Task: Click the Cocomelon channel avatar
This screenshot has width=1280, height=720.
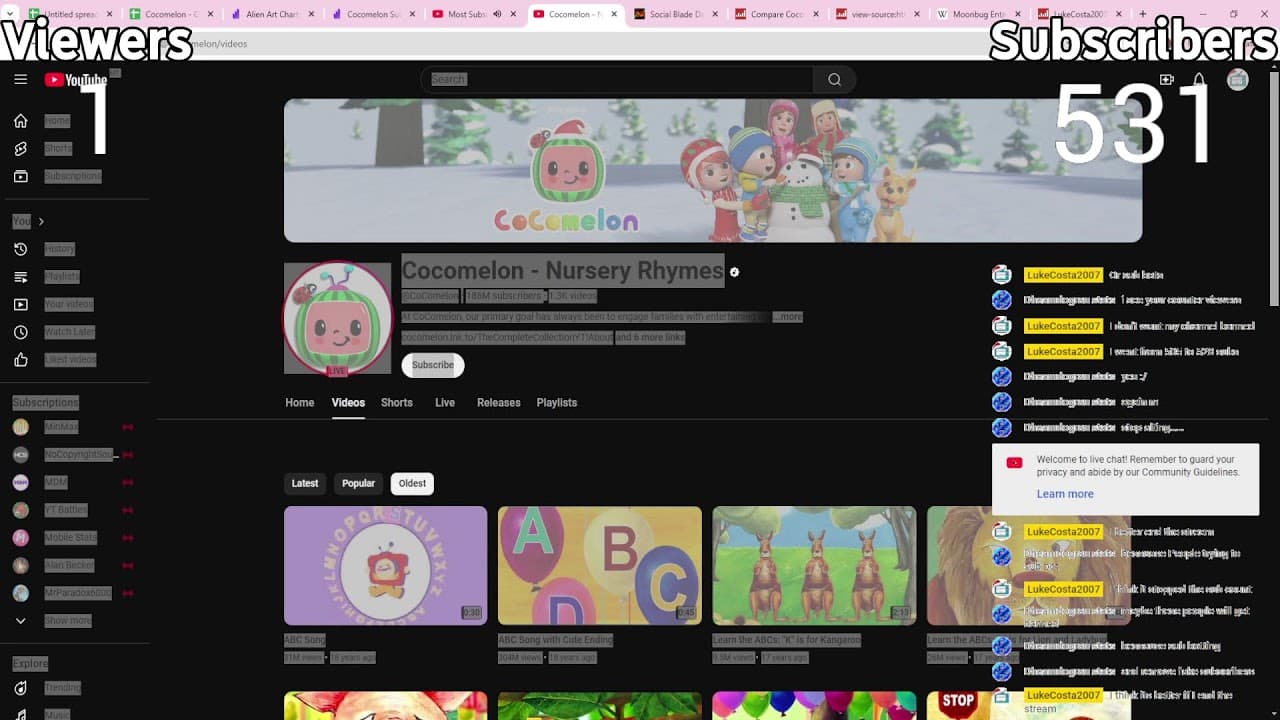Action: pos(337,318)
